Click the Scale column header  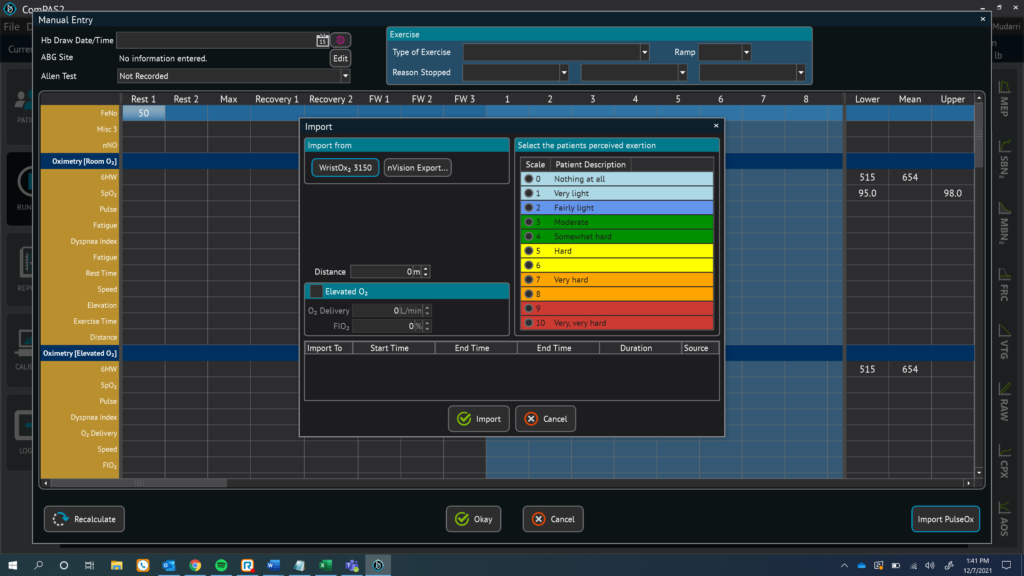(x=535, y=165)
